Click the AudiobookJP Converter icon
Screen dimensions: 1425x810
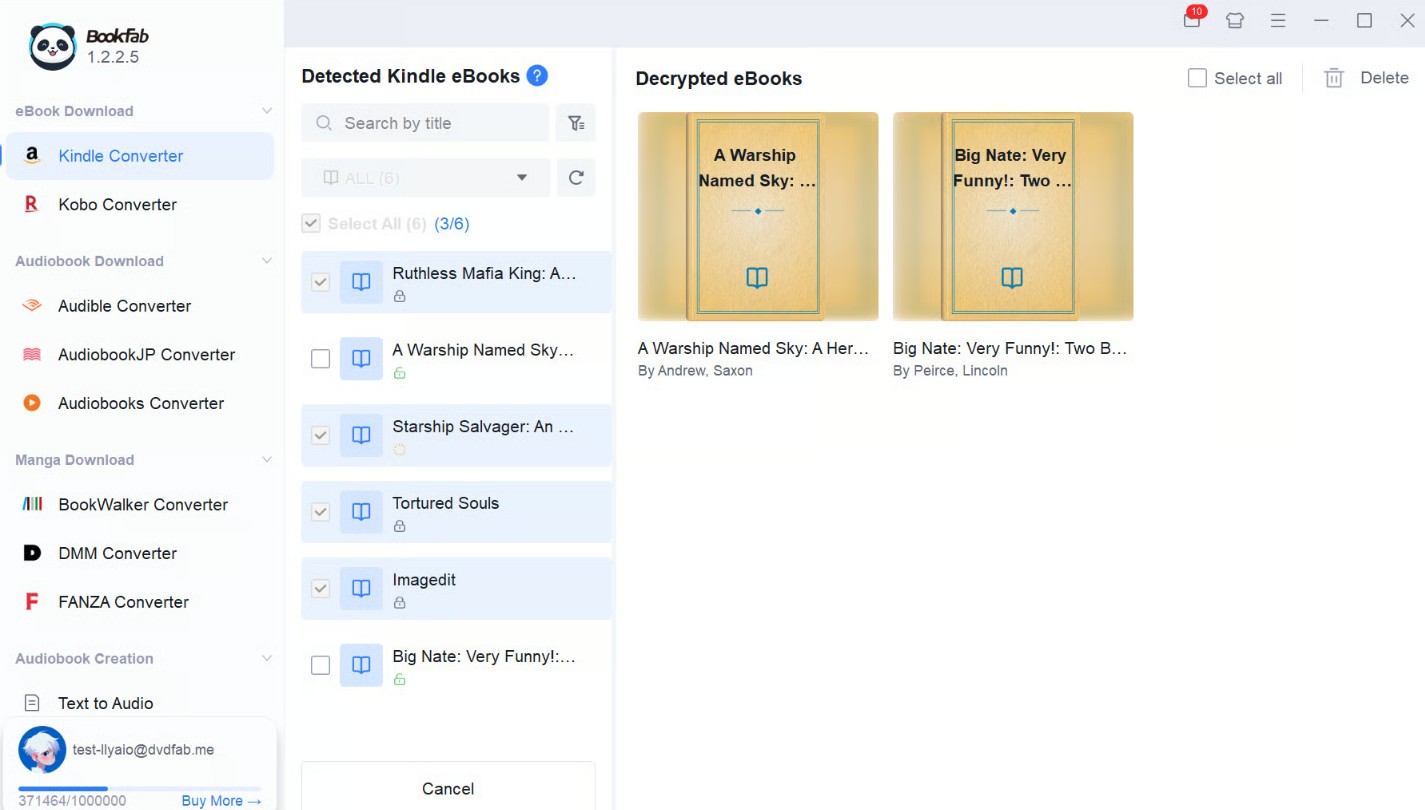(32, 355)
